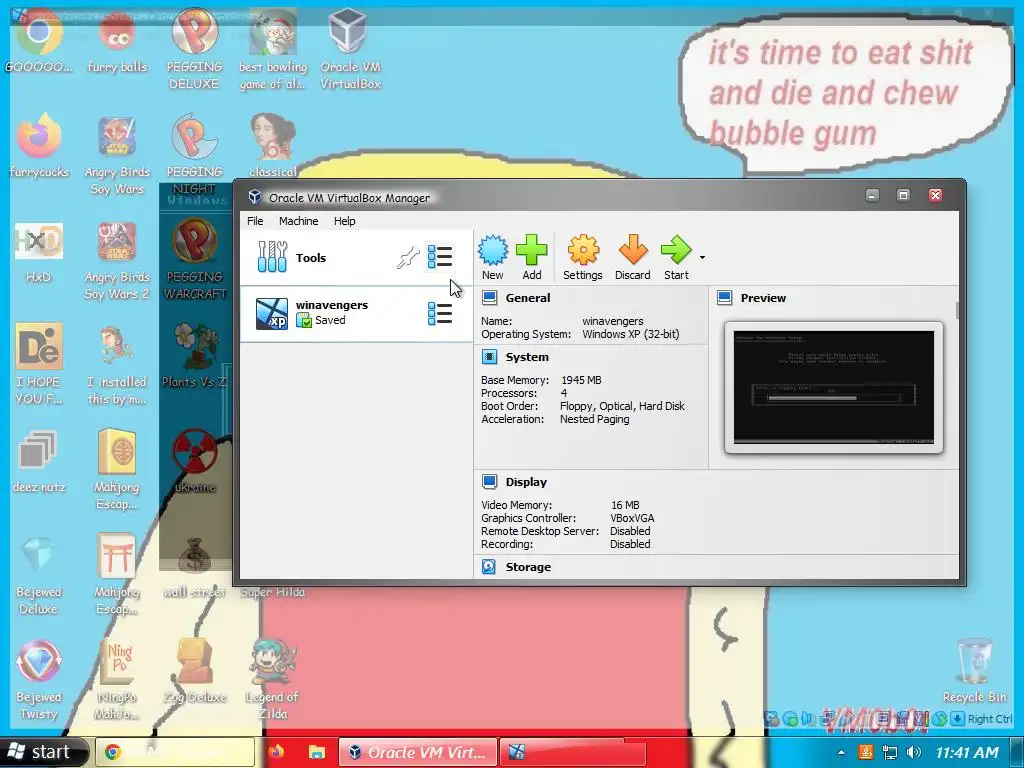Click the volume speaker tray icon
This screenshot has height=768, width=1024.
tap(914, 752)
